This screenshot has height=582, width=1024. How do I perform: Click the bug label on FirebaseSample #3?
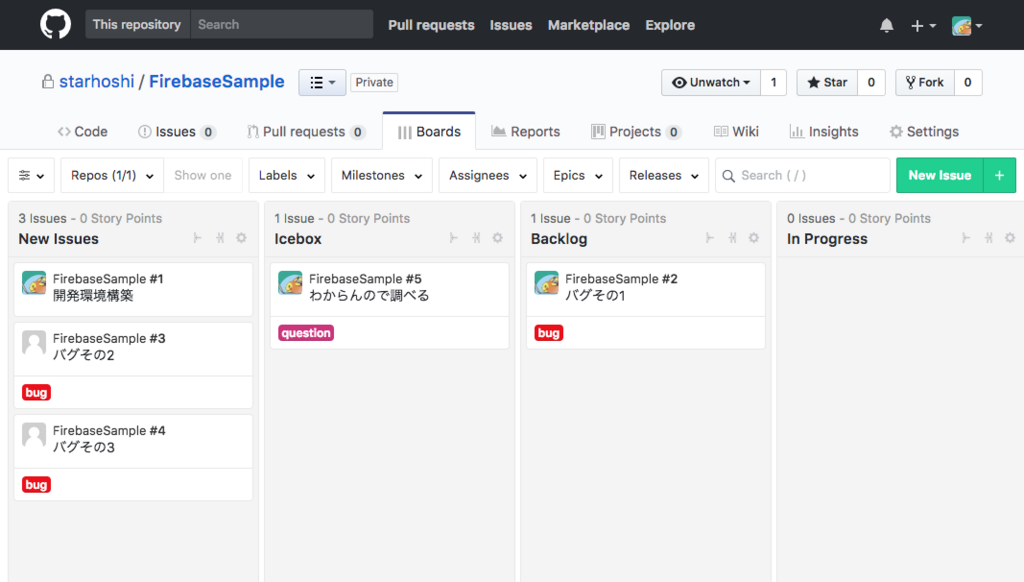click(x=36, y=393)
